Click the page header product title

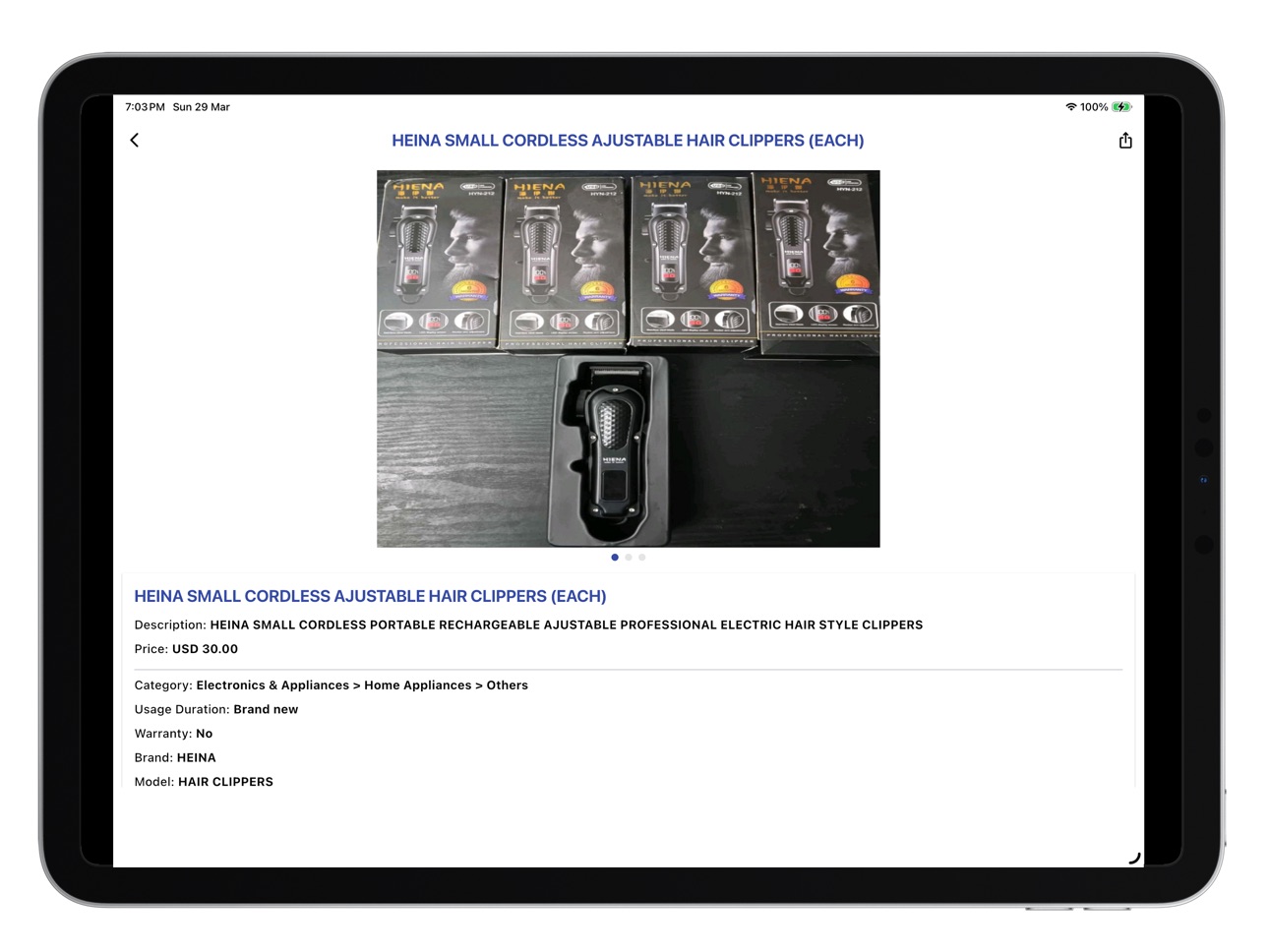pyautogui.click(x=628, y=141)
